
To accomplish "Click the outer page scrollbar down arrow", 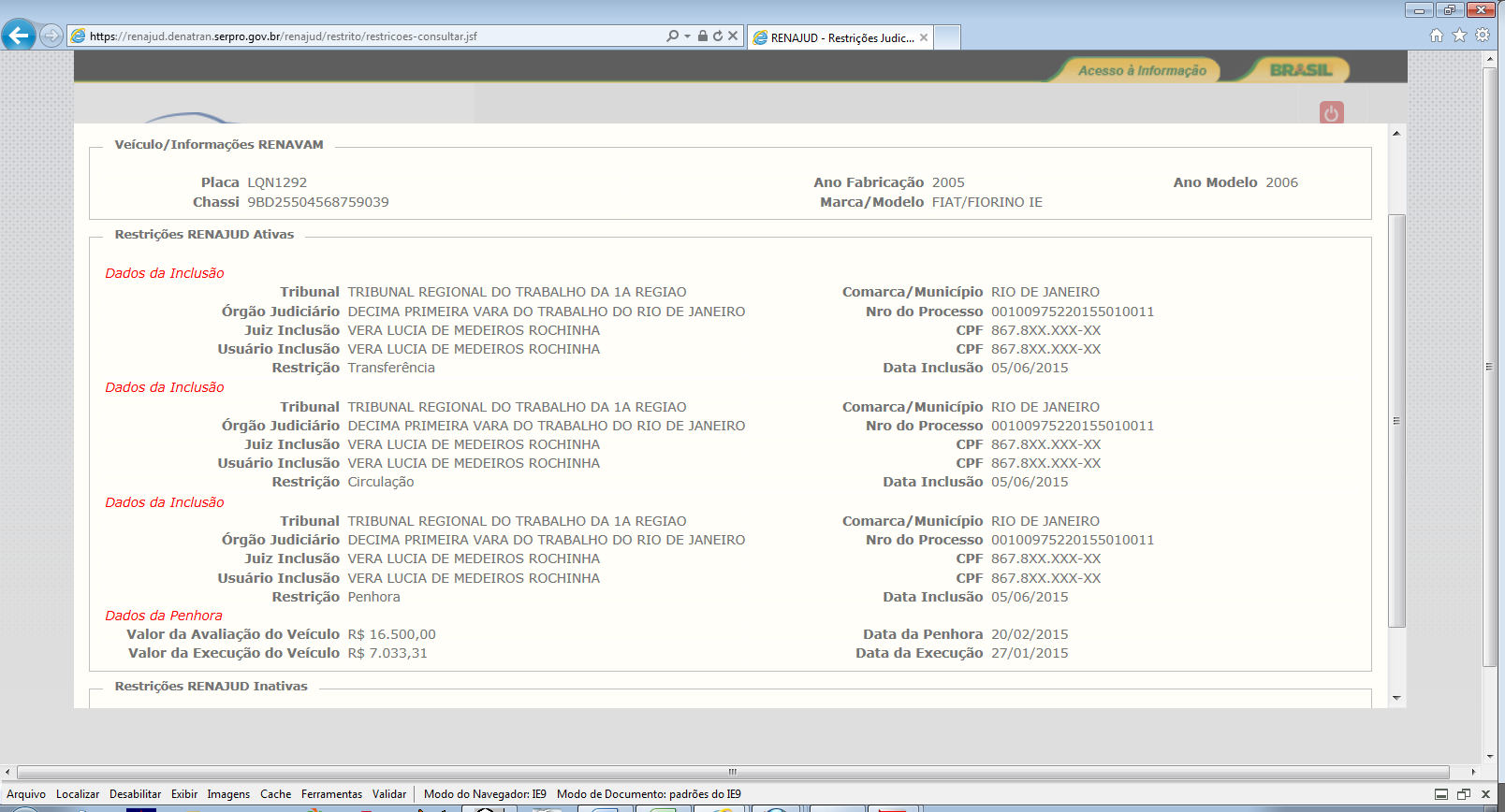I will (x=1490, y=757).
